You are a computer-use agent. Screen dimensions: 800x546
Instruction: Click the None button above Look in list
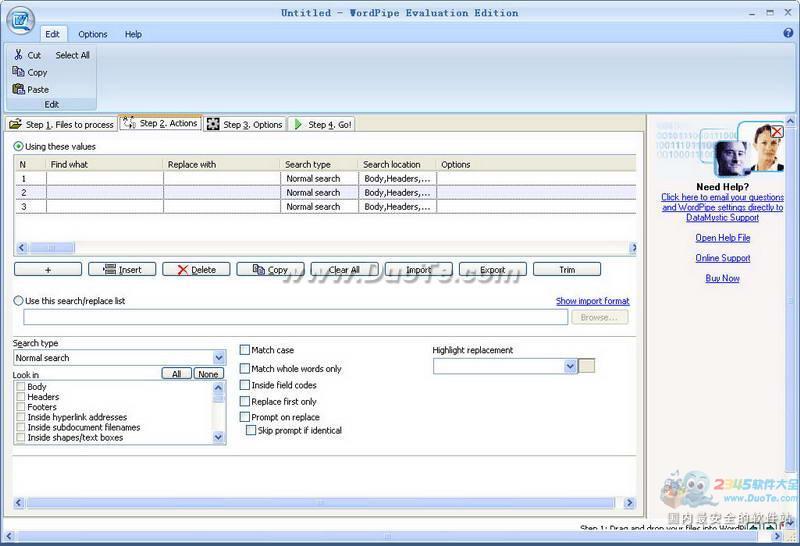[208, 374]
